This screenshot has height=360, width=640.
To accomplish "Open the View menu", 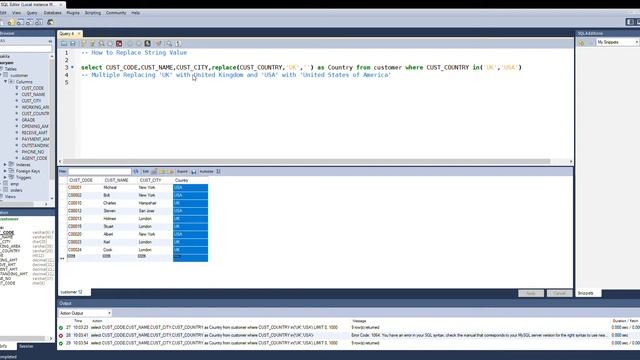I will coord(16,13).
